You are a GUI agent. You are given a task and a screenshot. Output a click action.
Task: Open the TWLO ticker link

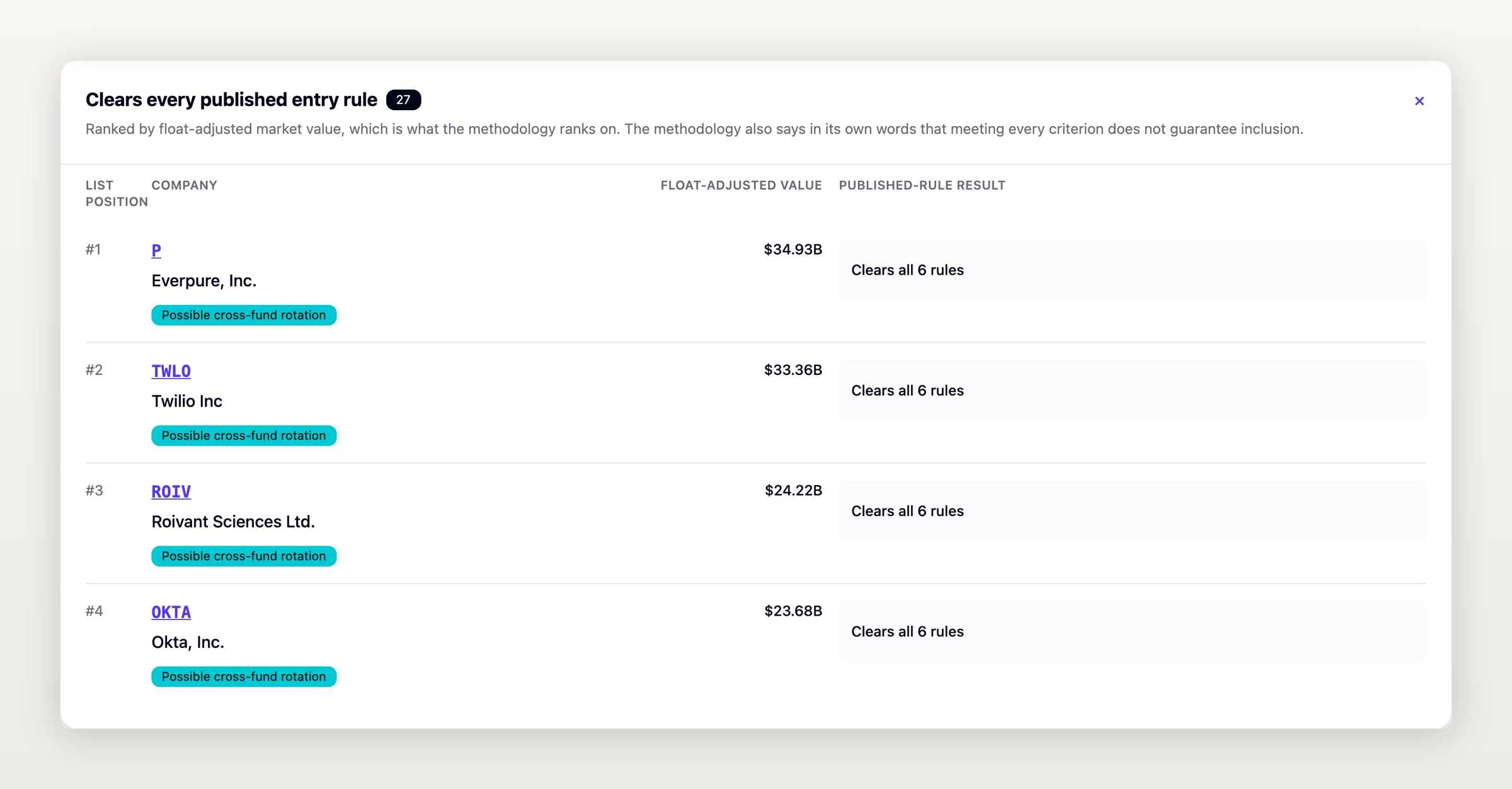(171, 371)
